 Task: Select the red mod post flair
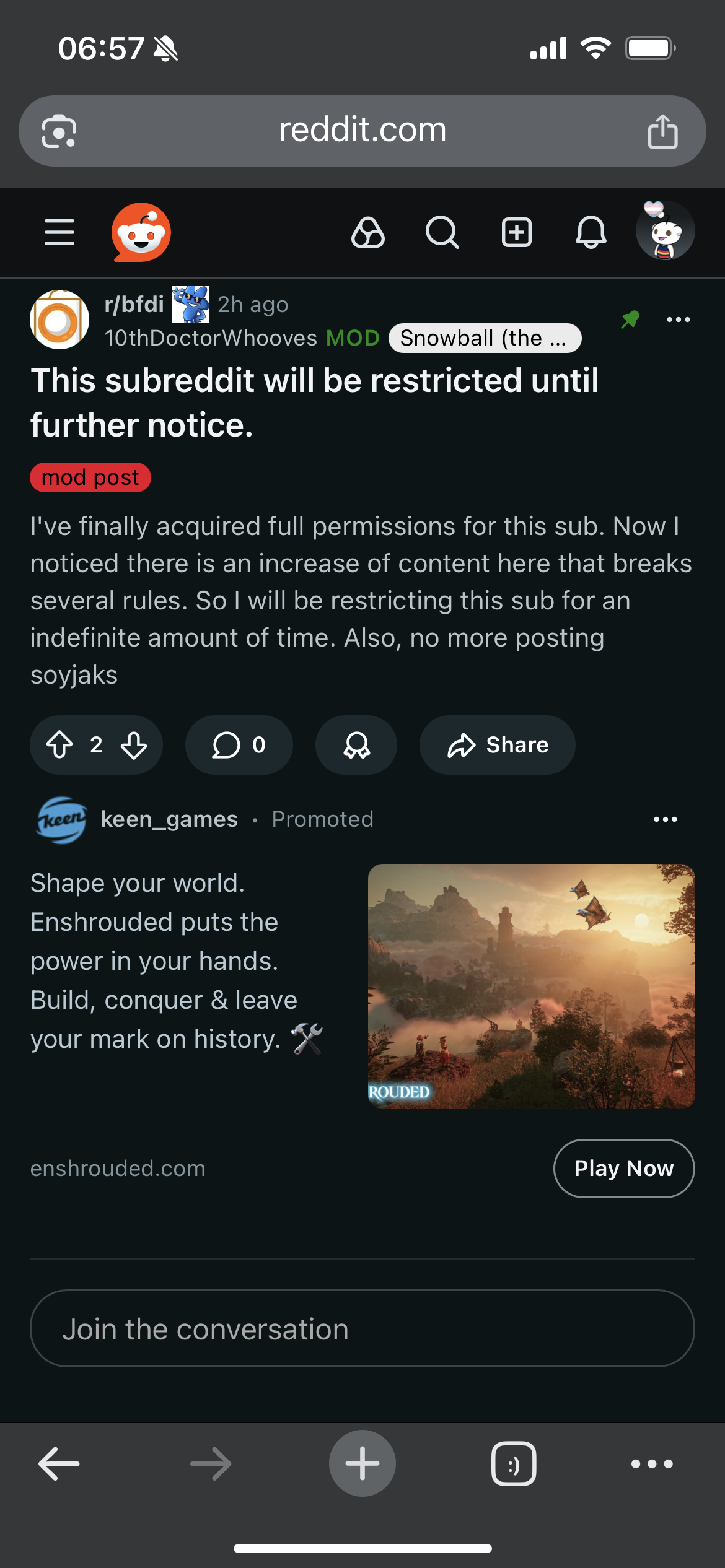coord(90,477)
